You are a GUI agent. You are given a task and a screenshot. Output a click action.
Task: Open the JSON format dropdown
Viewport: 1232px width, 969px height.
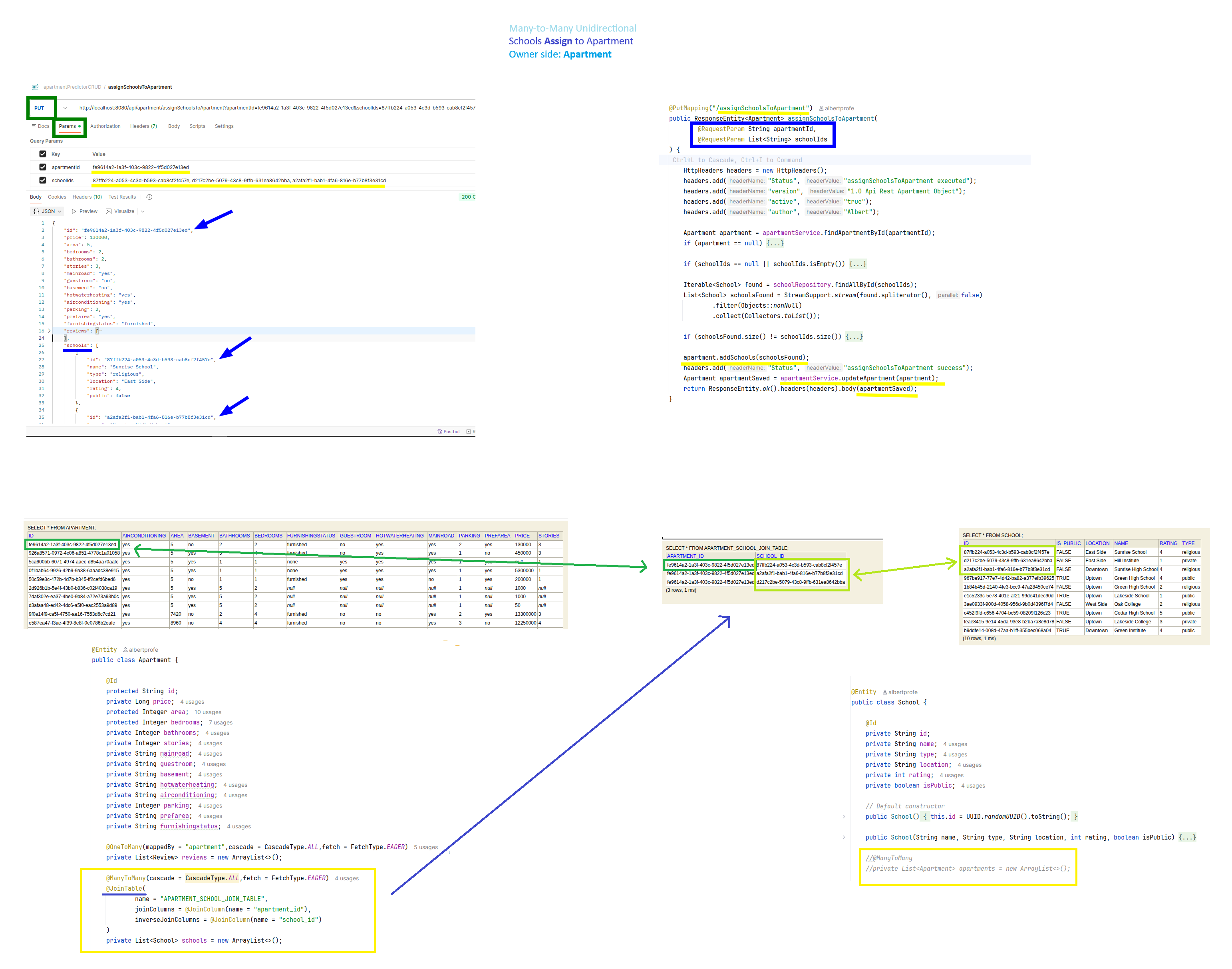pos(47,211)
